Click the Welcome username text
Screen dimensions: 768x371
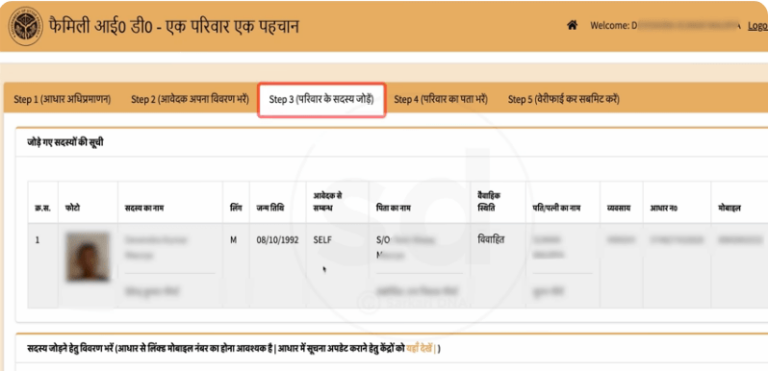[x=665, y=25]
